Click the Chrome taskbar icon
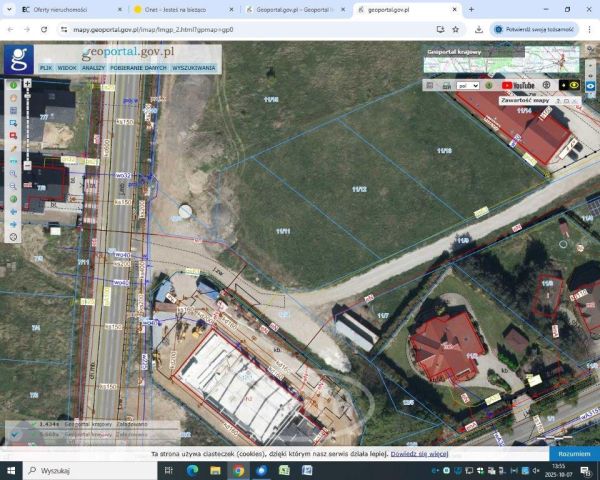Image resolution: width=600 pixels, height=480 pixels. 238,470
